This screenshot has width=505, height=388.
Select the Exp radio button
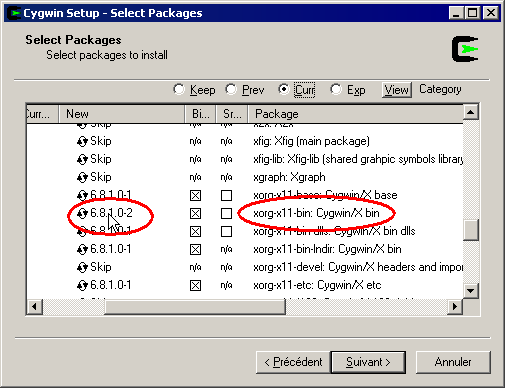[336, 89]
